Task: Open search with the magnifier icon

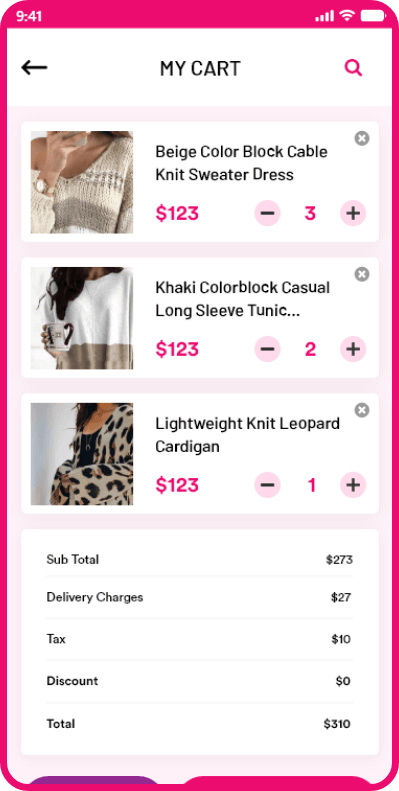Action: (x=353, y=68)
